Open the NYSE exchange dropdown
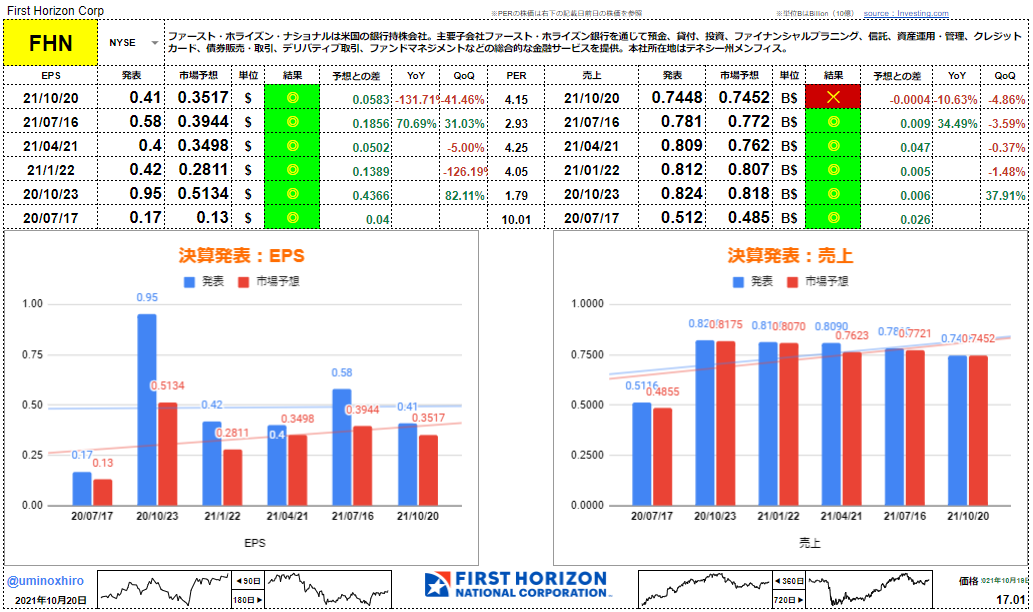This screenshot has height=612, width=1033. tap(154, 43)
